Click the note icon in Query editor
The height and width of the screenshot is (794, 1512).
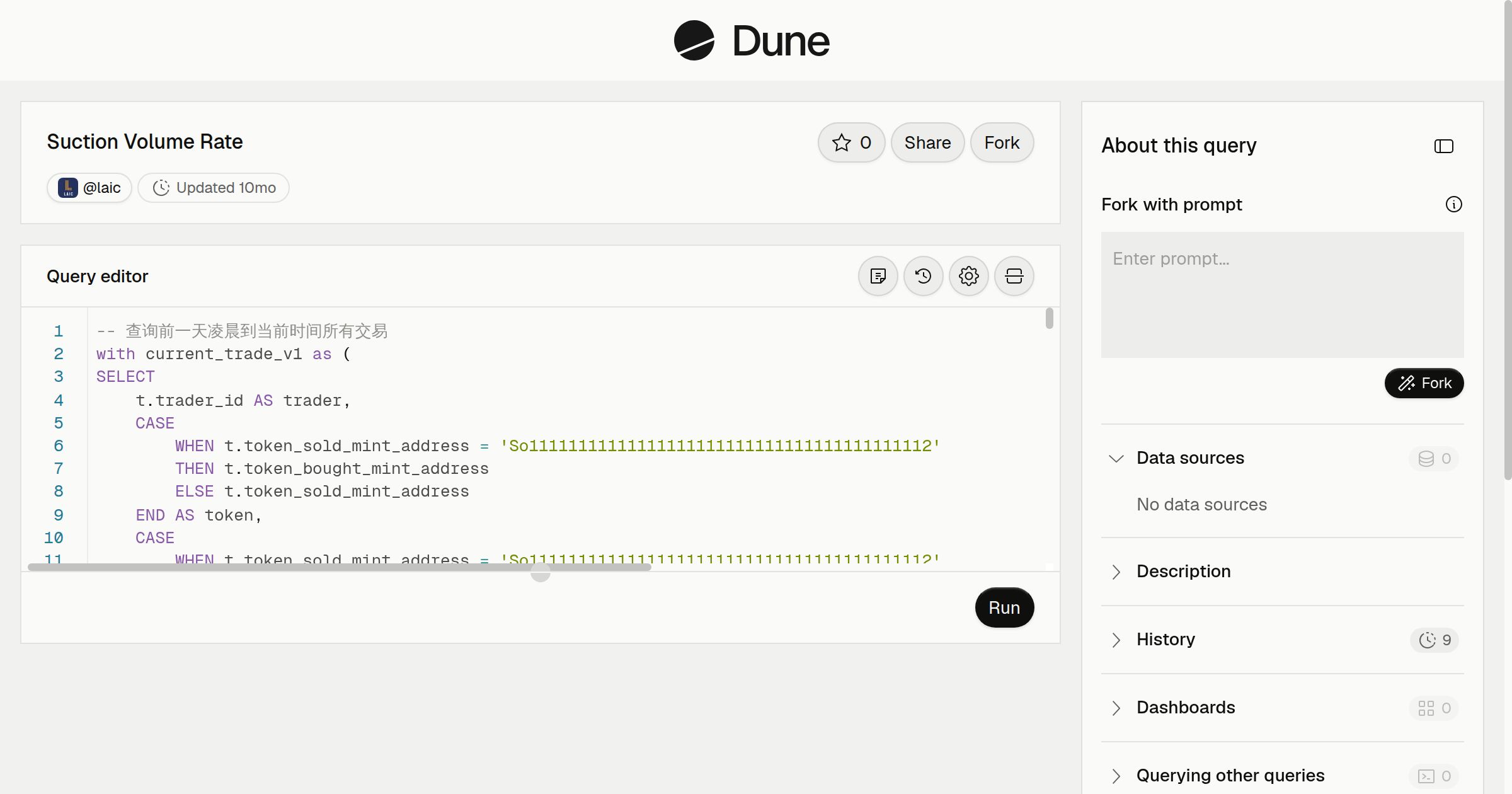[878, 276]
